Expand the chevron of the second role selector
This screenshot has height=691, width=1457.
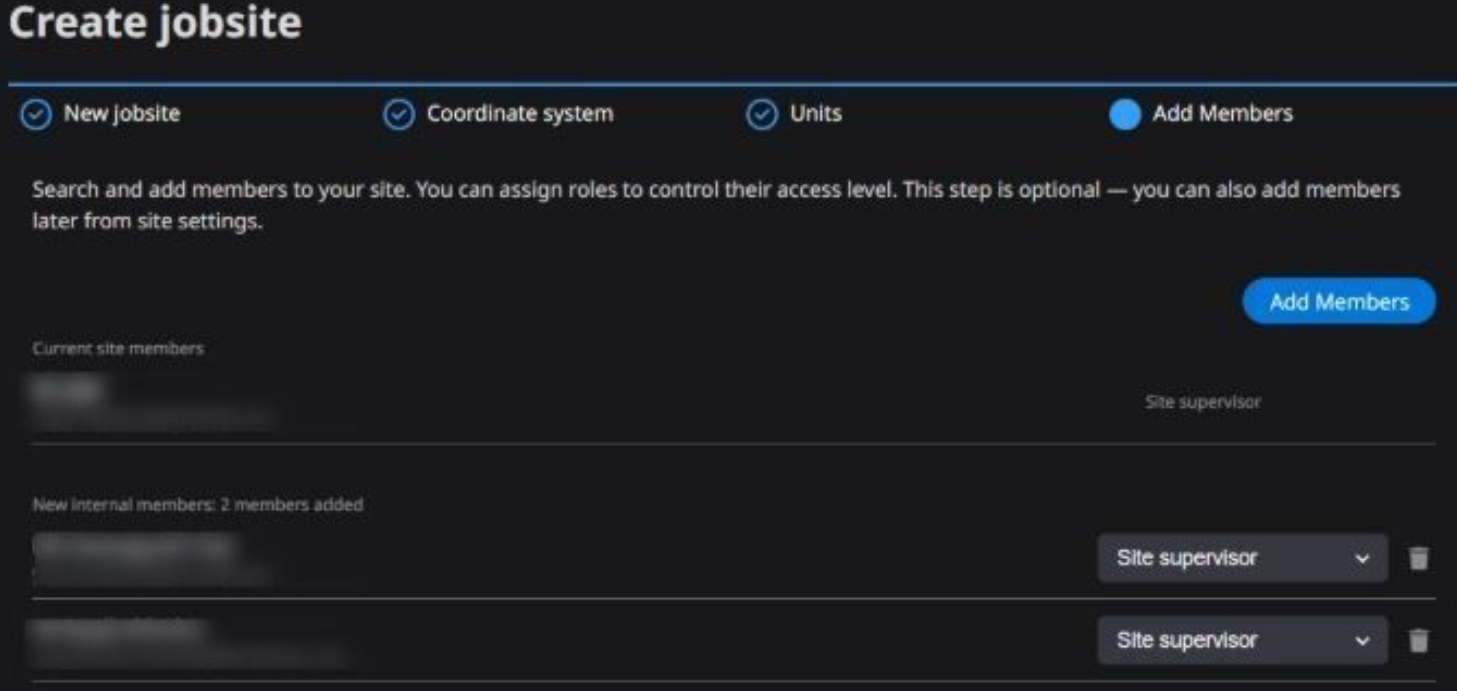point(1362,642)
